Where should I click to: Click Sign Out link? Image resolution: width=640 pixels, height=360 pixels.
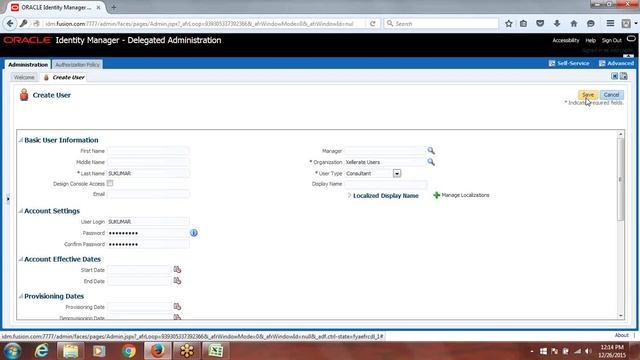611,40
